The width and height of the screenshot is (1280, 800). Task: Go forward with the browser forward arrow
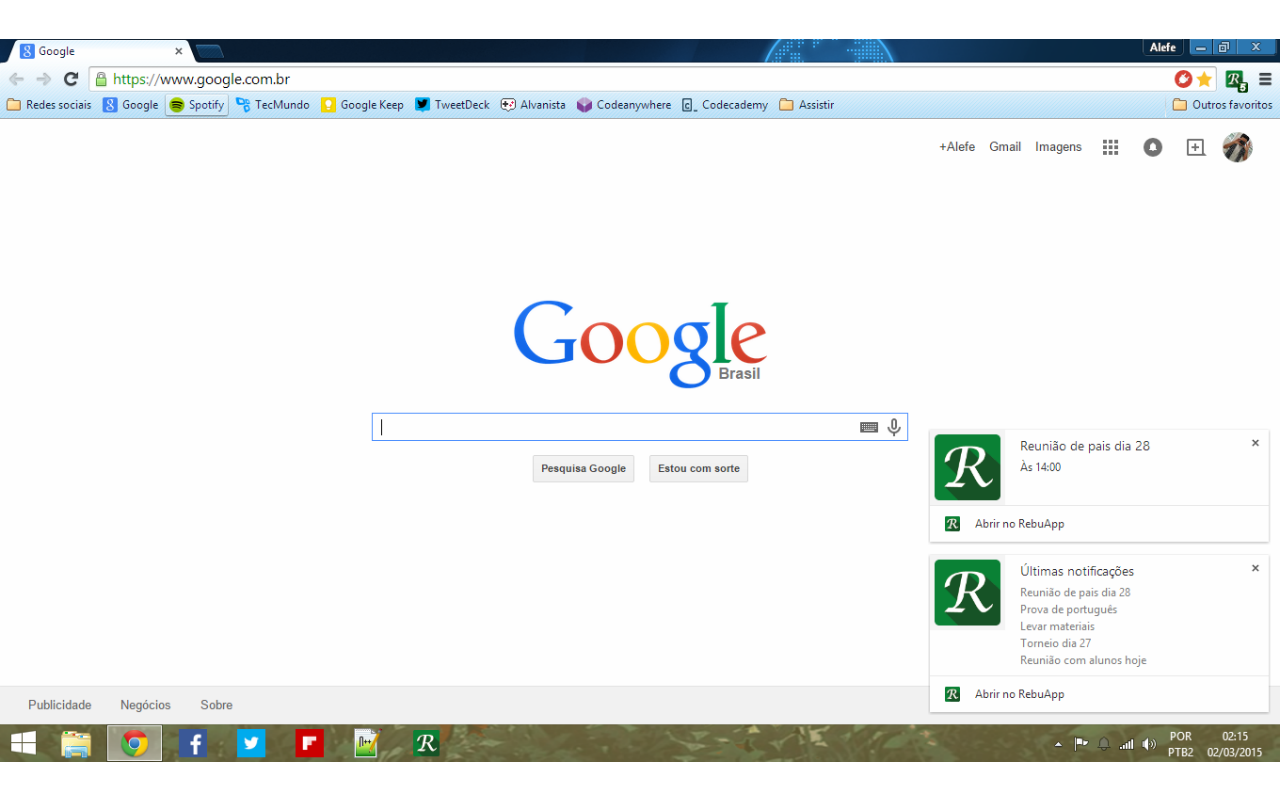43,79
